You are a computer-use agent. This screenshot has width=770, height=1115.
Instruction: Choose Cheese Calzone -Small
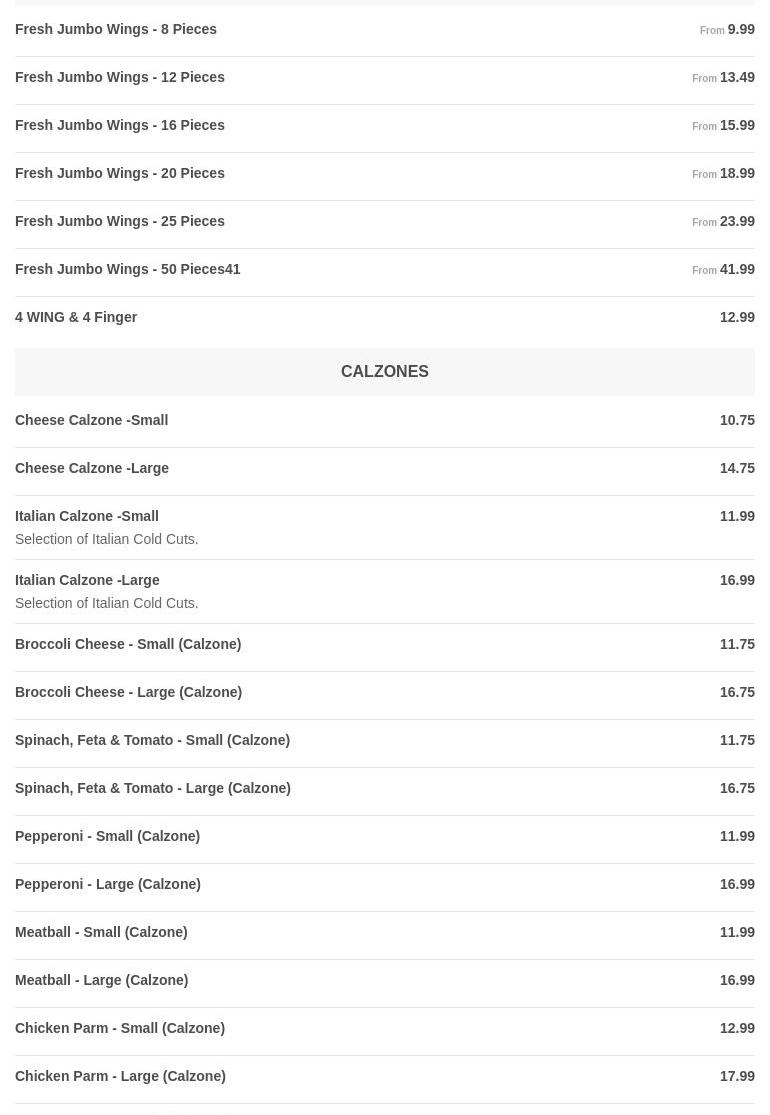pos(92,420)
